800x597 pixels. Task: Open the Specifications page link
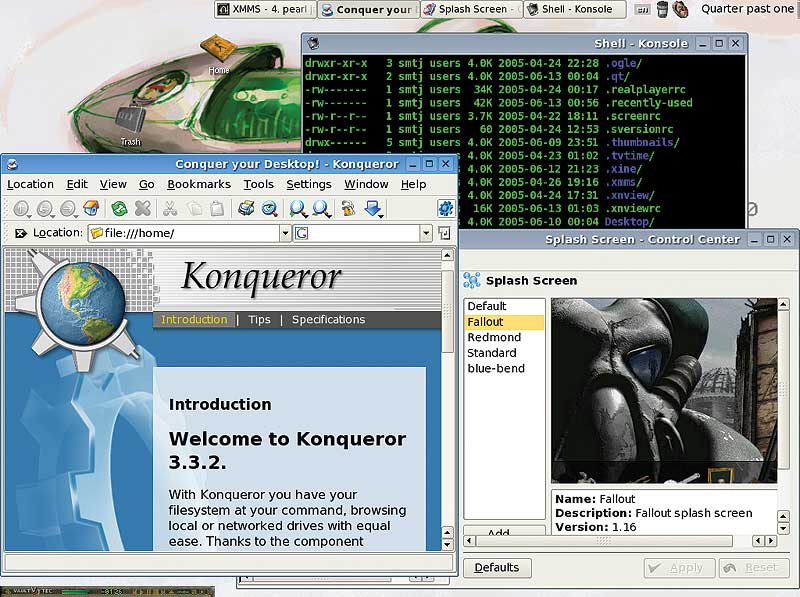(x=329, y=319)
